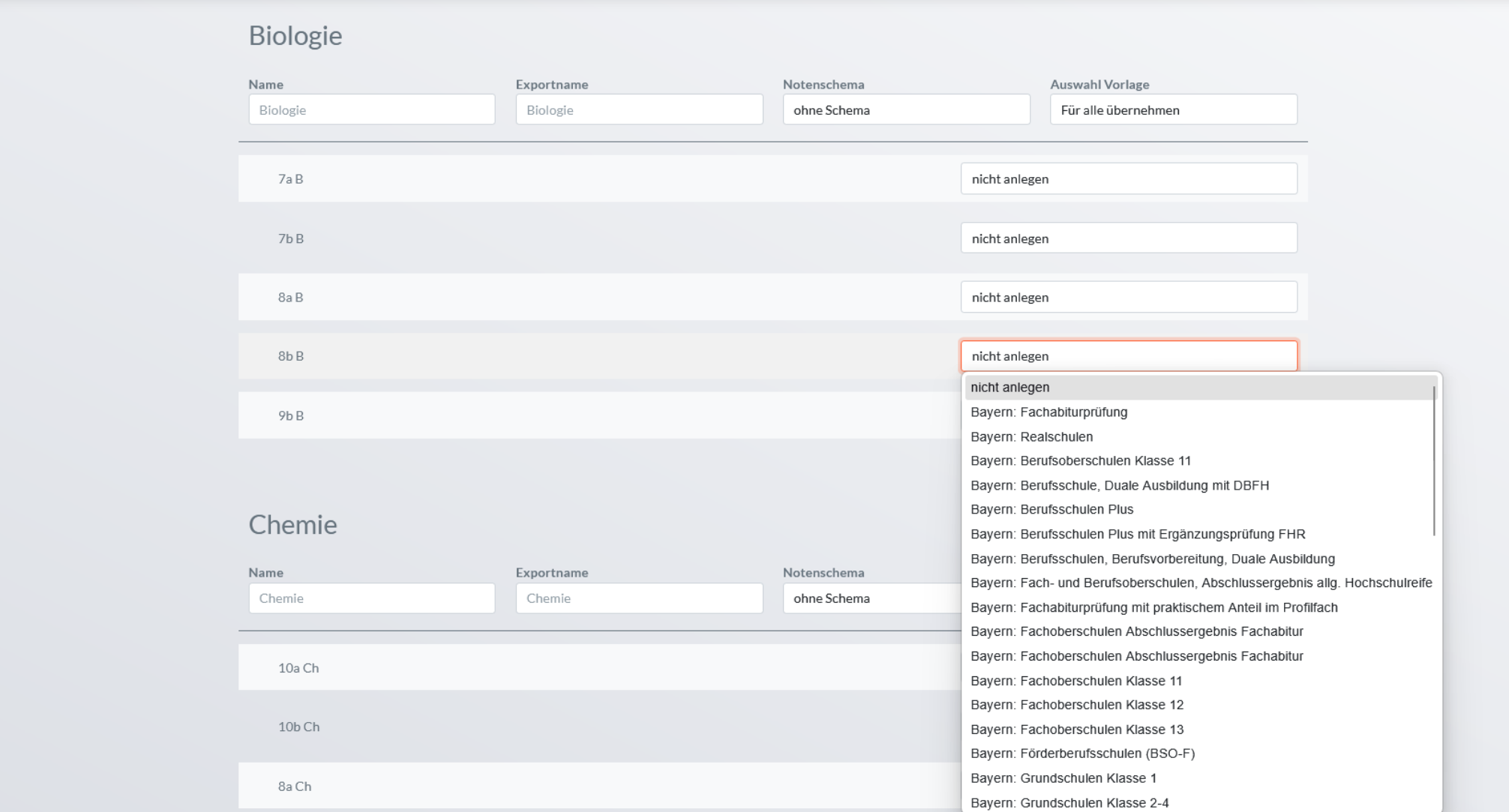Click the Biologie Notenschema dropdown

click(x=905, y=109)
